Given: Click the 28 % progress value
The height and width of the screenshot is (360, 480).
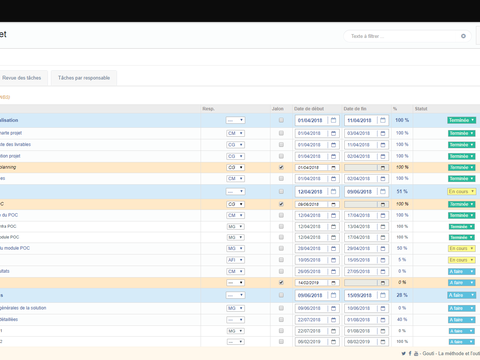Looking at the screenshot, I should point(402,295).
